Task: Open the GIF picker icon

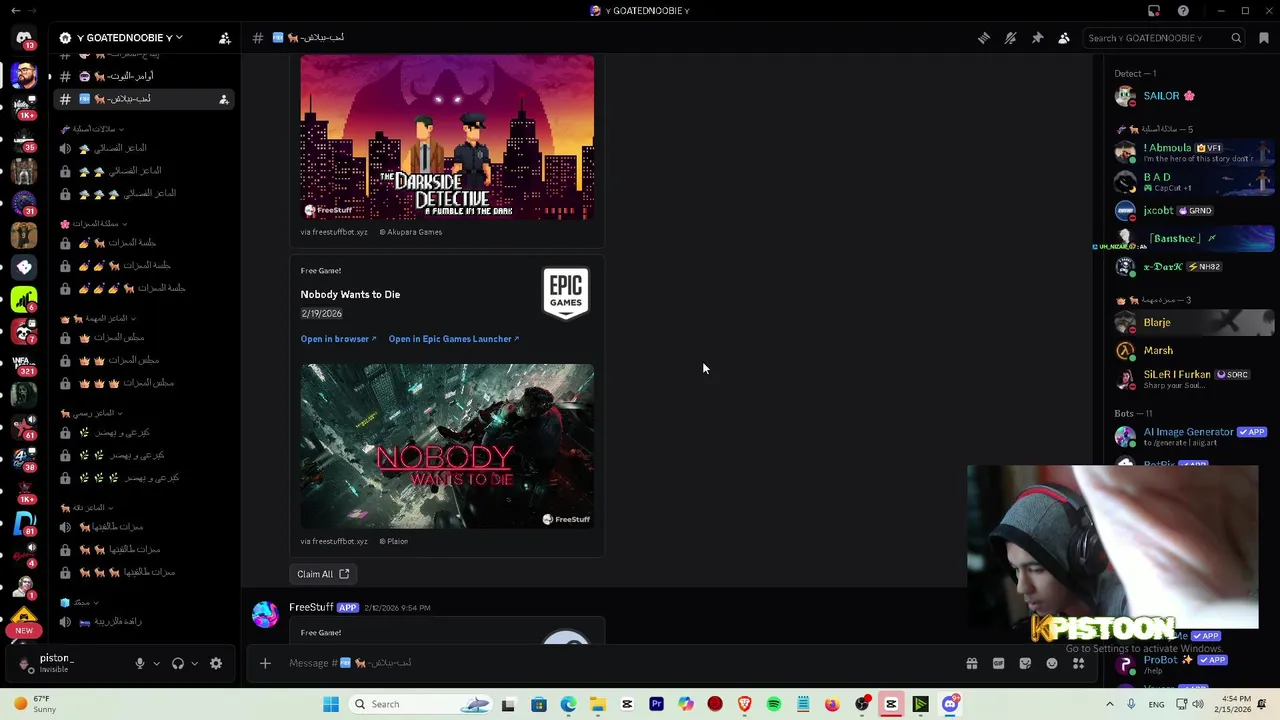Action: coord(998,663)
